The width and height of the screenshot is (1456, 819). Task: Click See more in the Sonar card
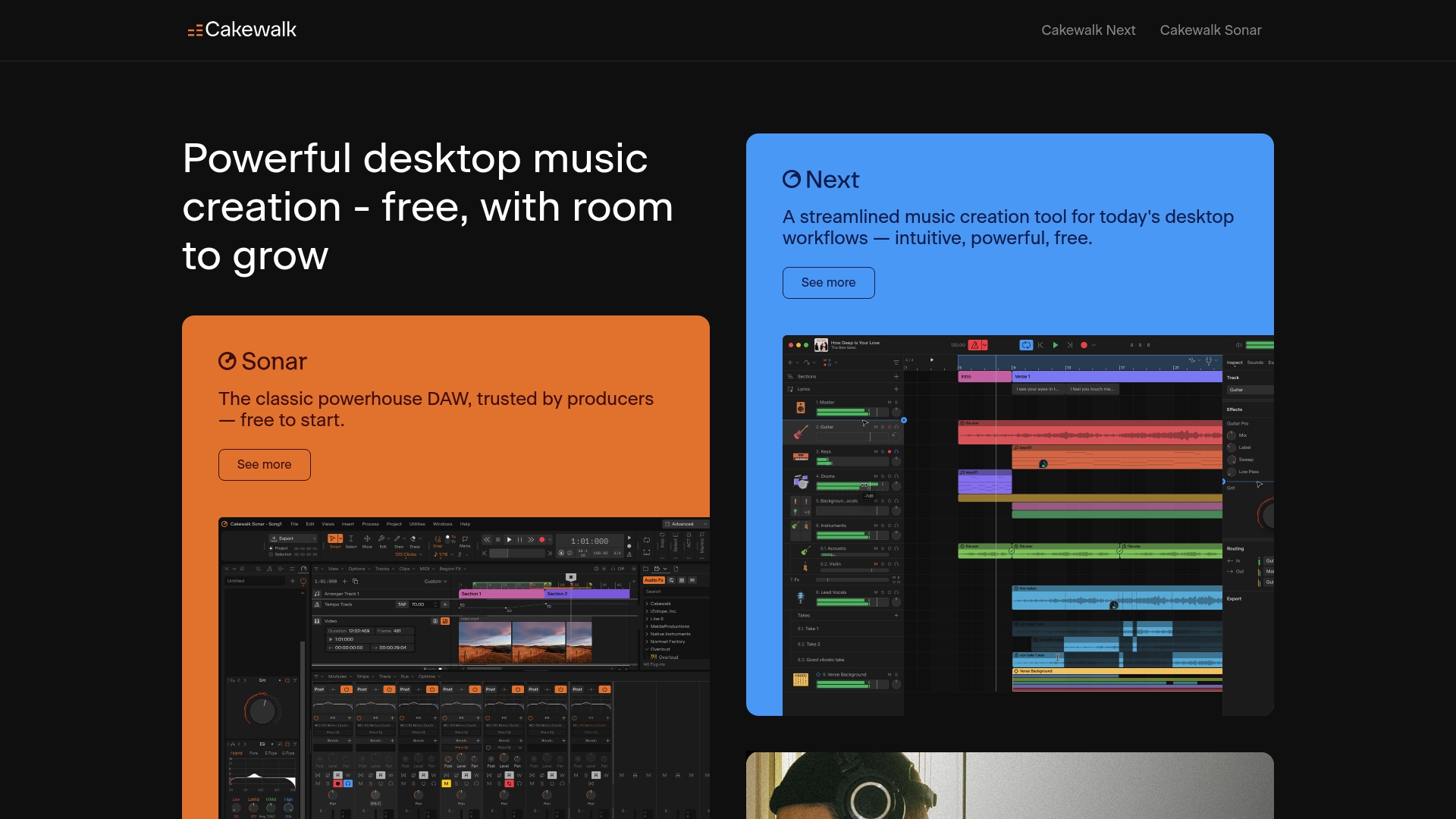point(265,465)
